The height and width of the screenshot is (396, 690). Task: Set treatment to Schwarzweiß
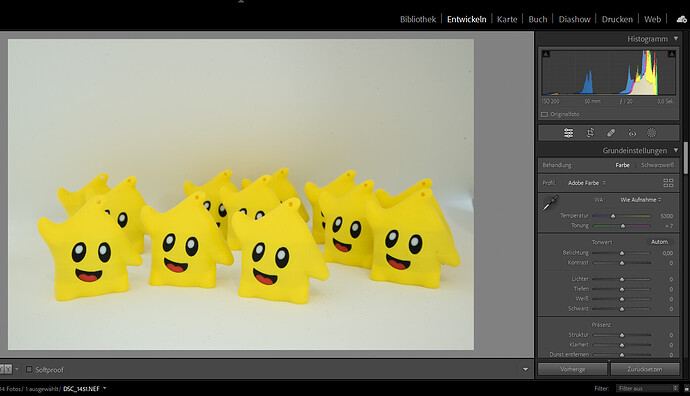click(x=657, y=165)
